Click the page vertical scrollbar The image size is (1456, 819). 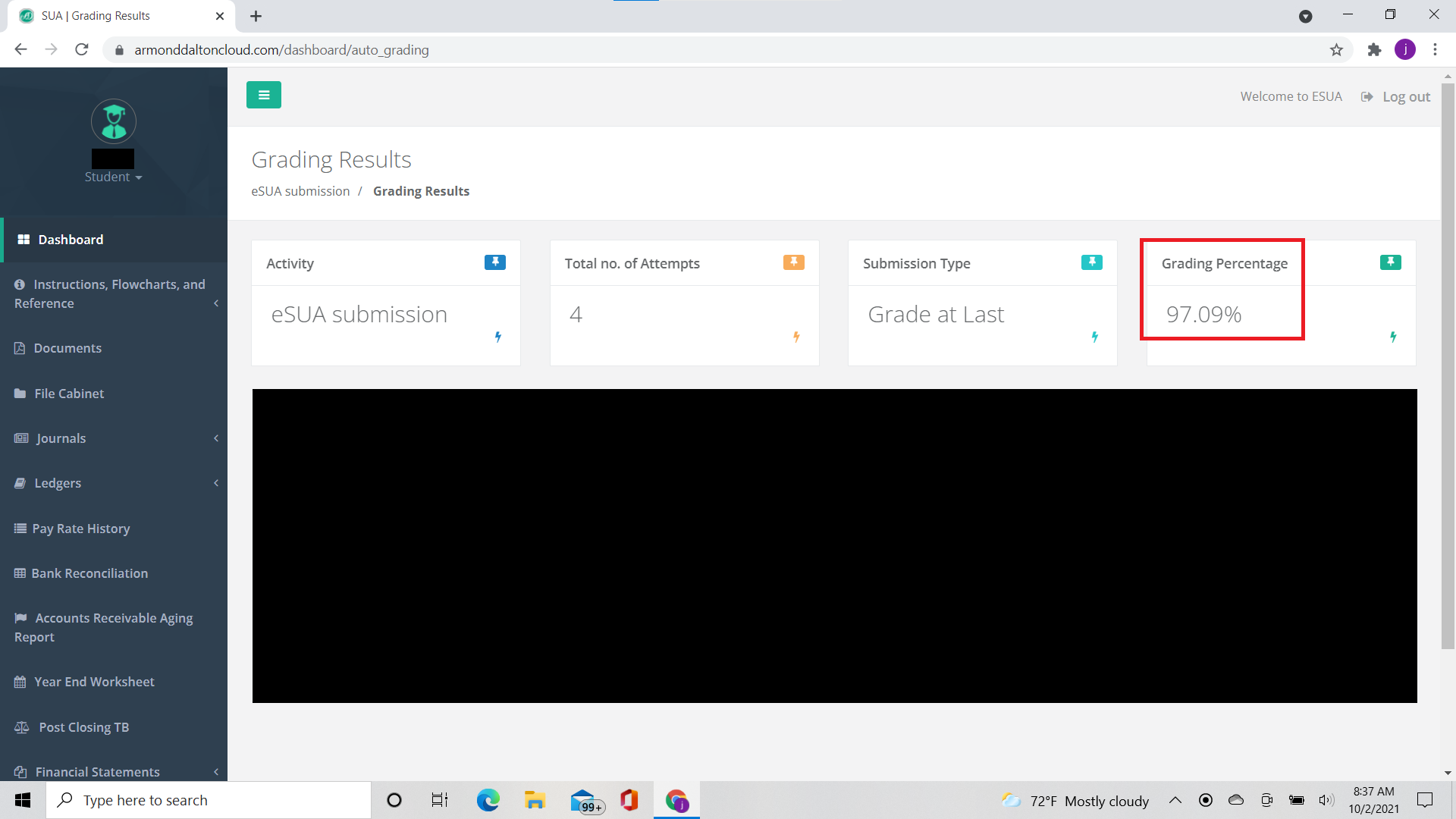(x=1448, y=364)
